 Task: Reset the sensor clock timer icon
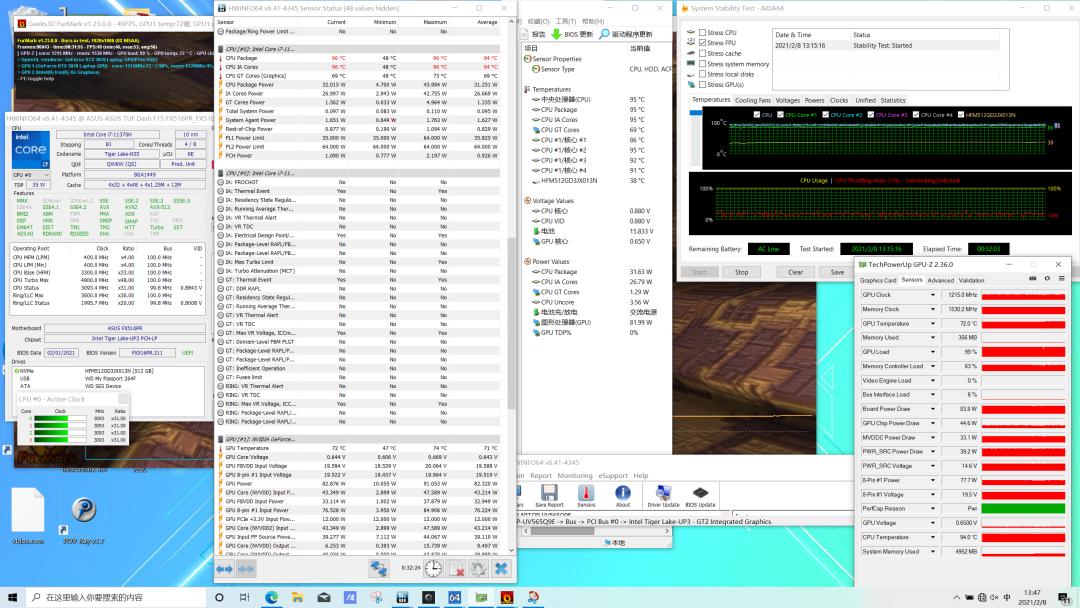click(432, 568)
